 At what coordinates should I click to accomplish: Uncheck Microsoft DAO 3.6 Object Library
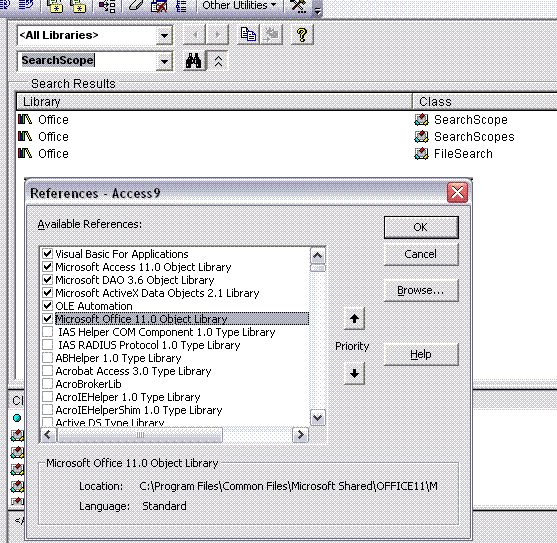[x=47, y=280]
